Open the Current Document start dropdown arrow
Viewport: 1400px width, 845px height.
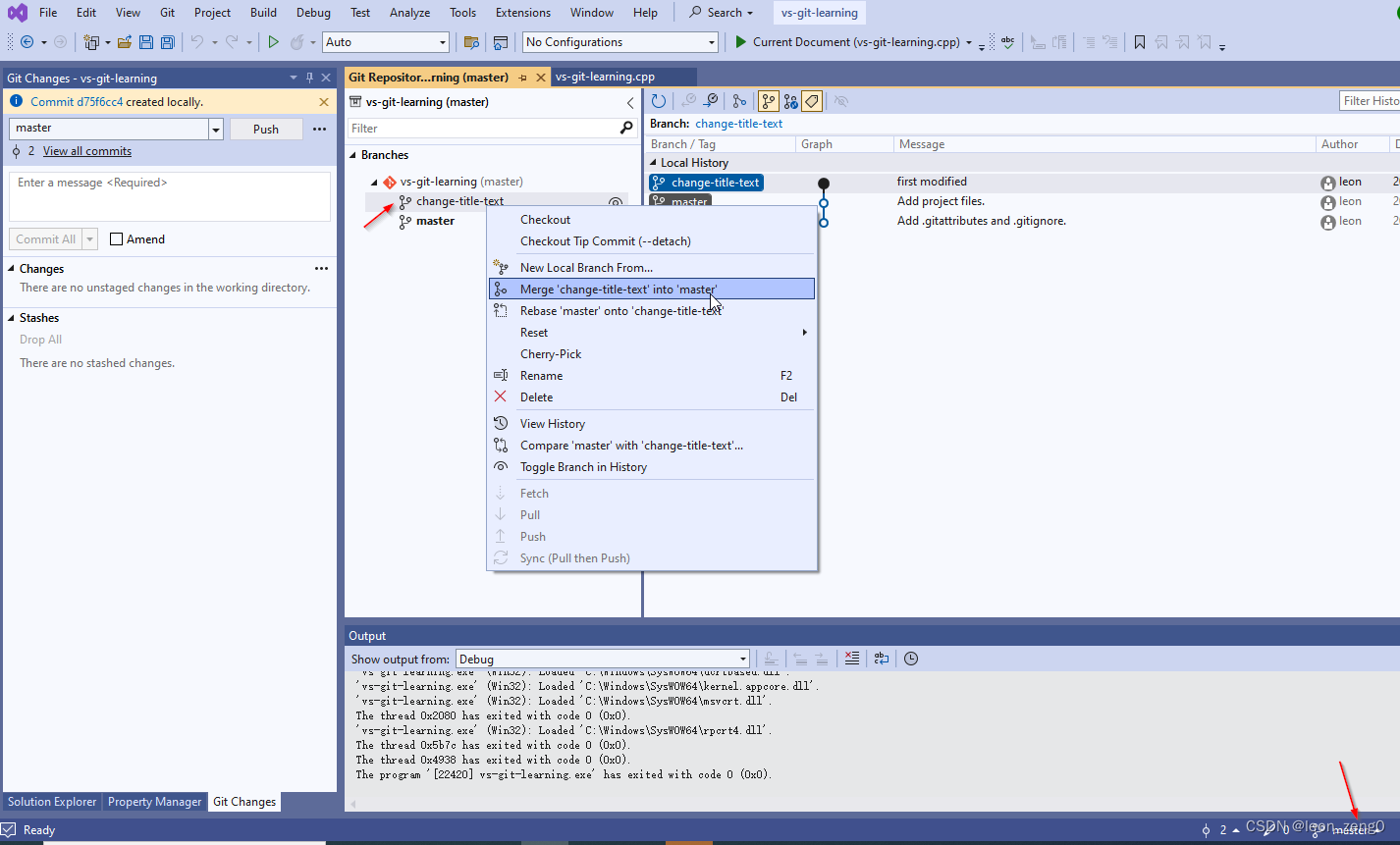[x=969, y=43]
